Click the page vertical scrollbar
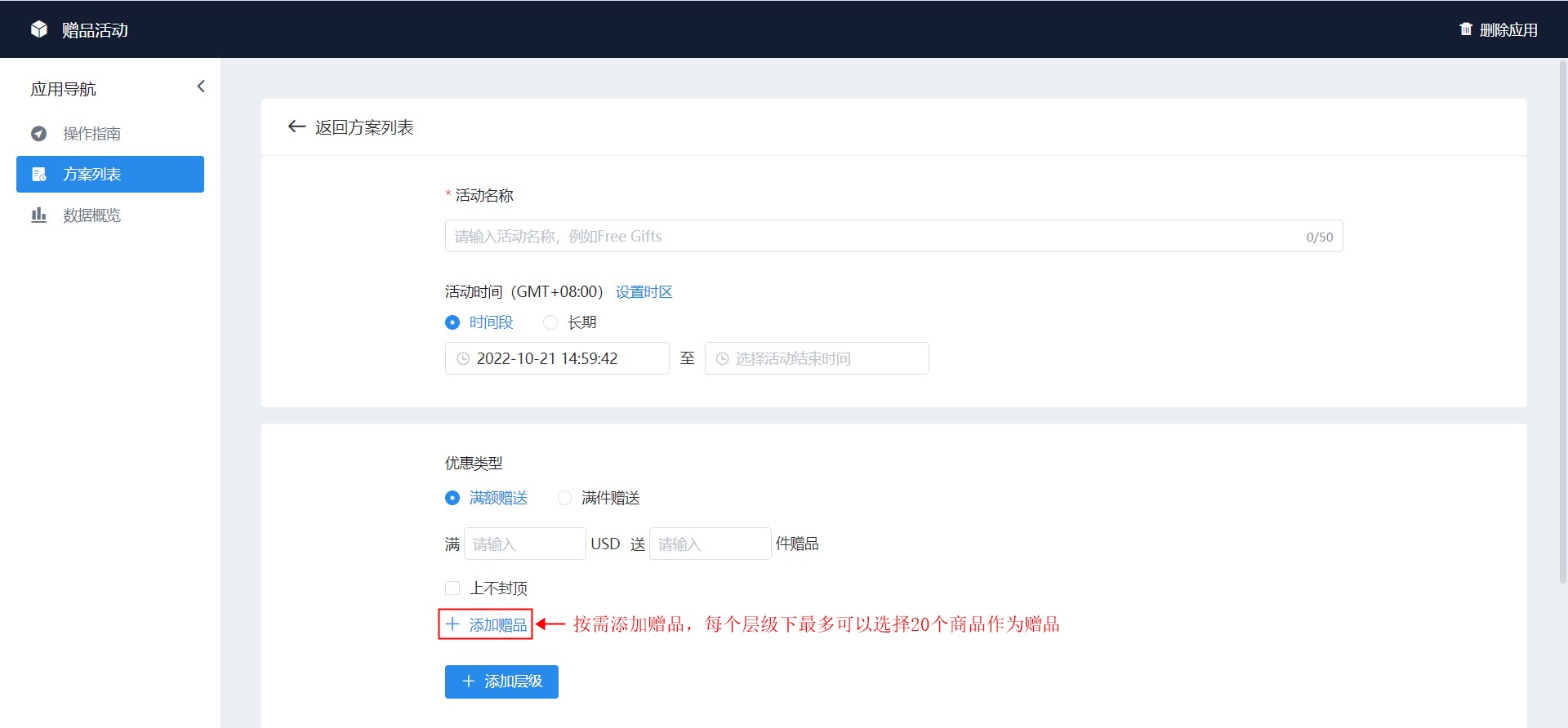Viewport: 1568px width, 728px height. [x=1563, y=322]
